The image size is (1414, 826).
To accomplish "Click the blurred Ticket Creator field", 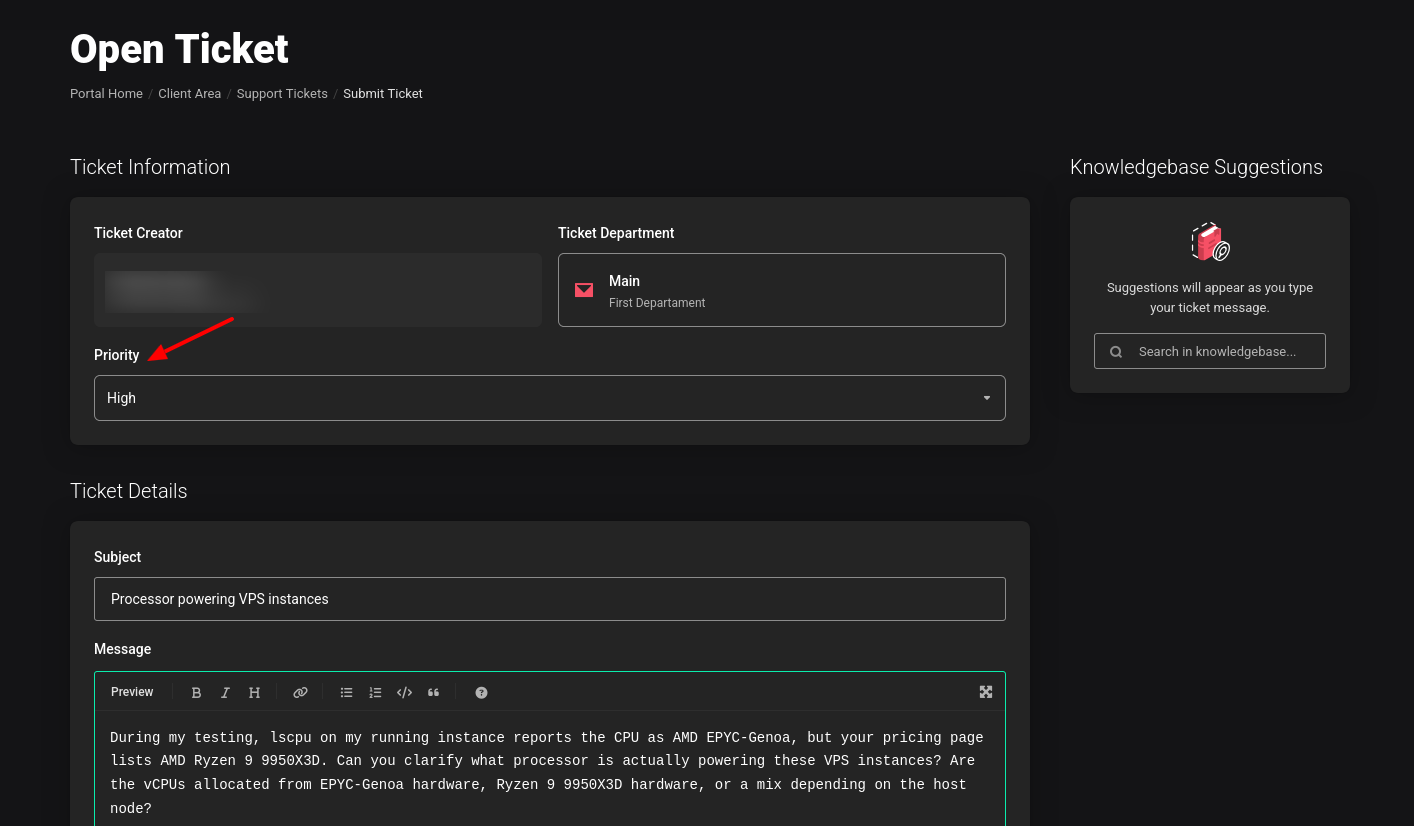I will point(318,290).
